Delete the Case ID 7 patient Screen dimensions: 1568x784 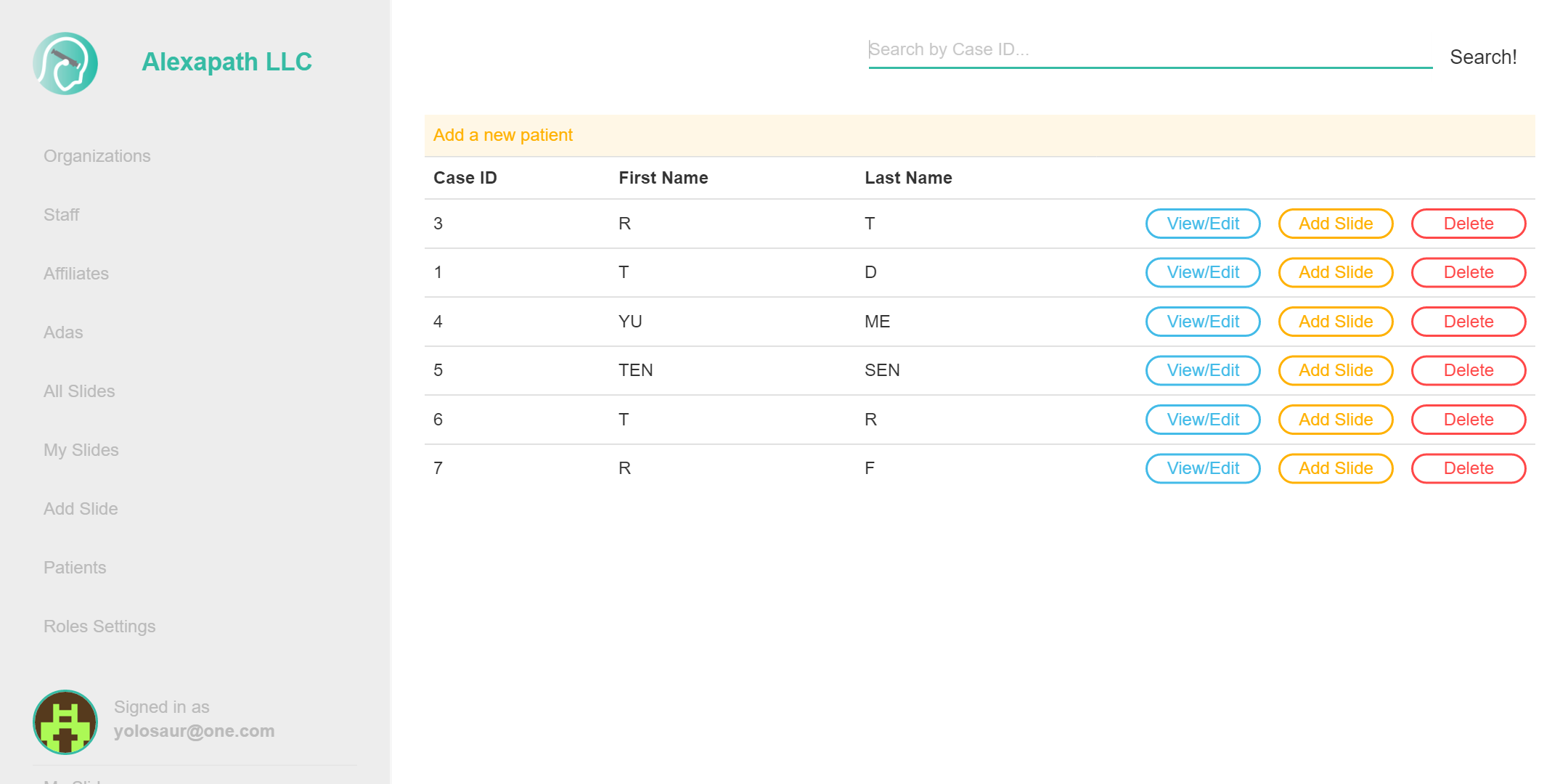(x=1468, y=468)
